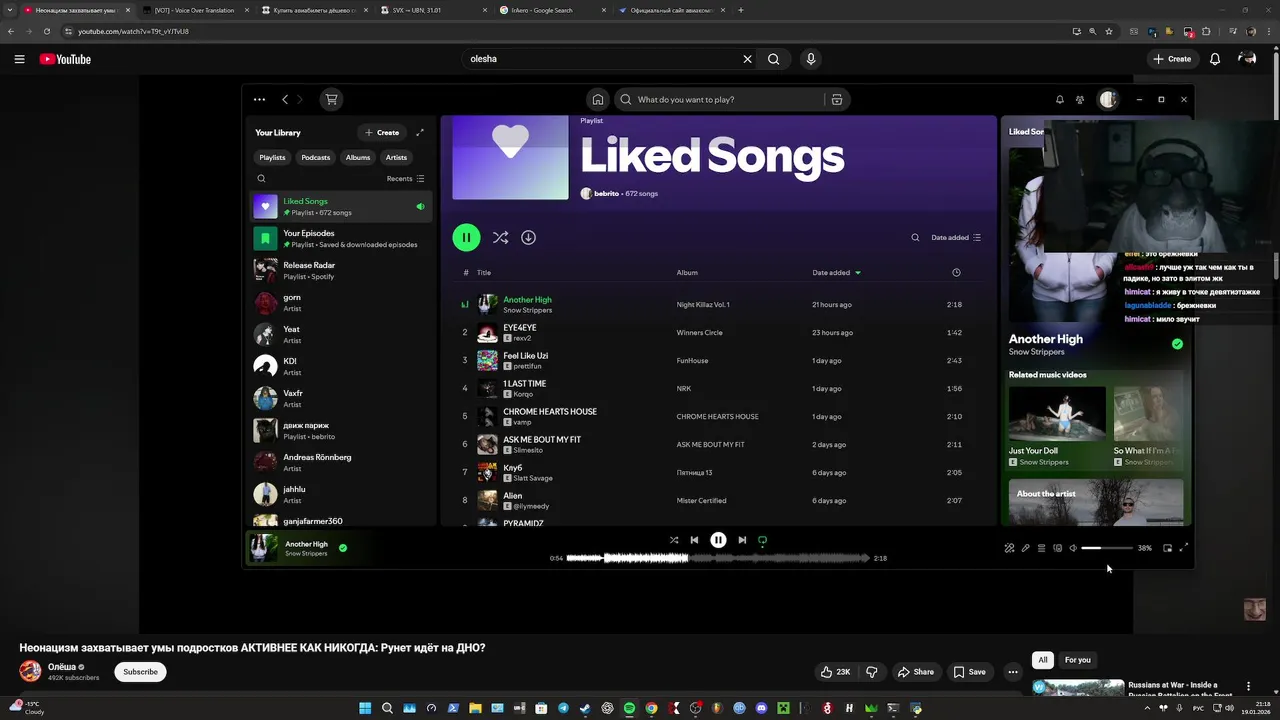This screenshot has height=720, width=1280.
Task: Enter Spotify full screen
Action: click(x=1184, y=548)
